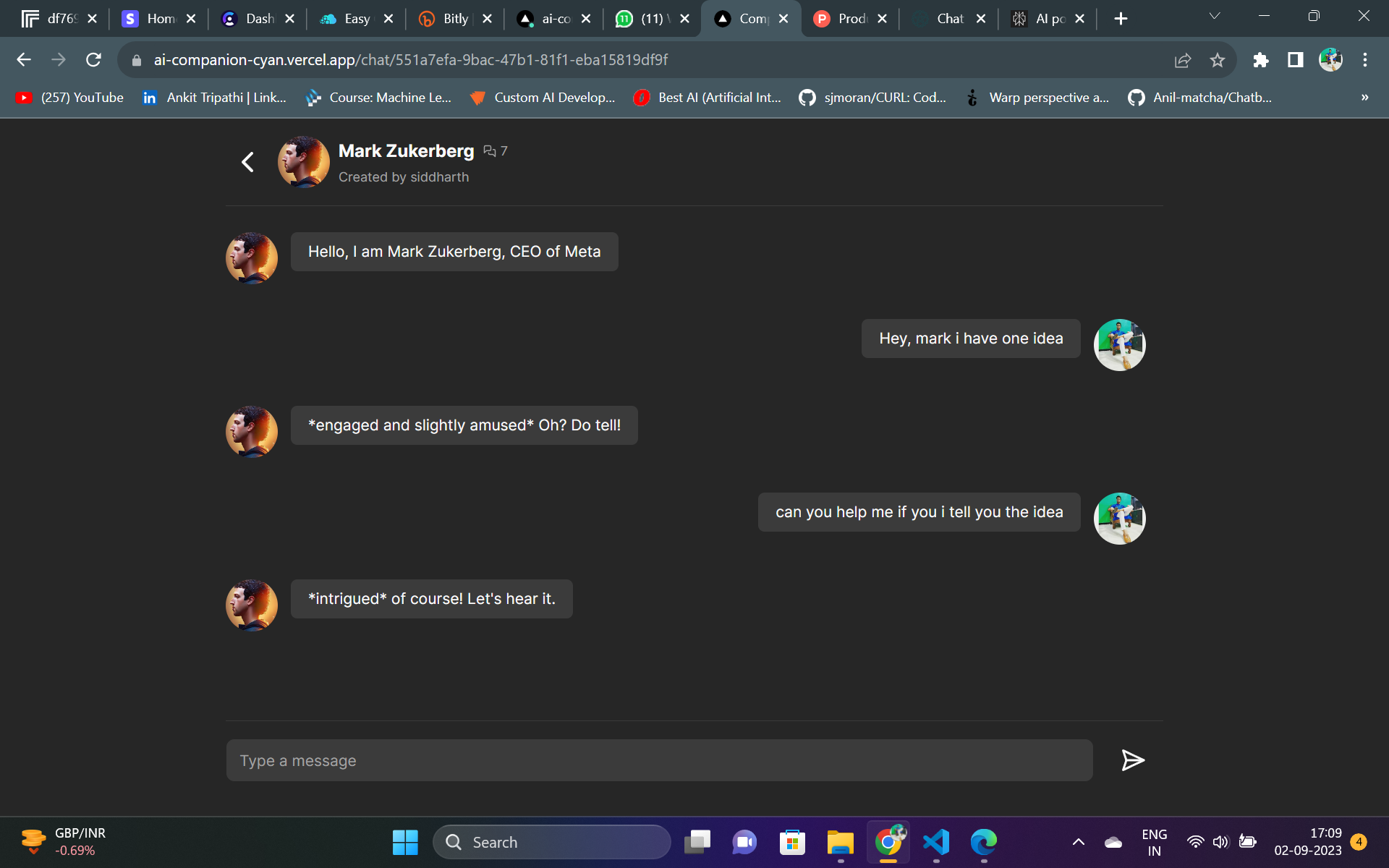Screen dimensions: 1389x868
Task: Open a new browser tab
Action: (1121, 19)
